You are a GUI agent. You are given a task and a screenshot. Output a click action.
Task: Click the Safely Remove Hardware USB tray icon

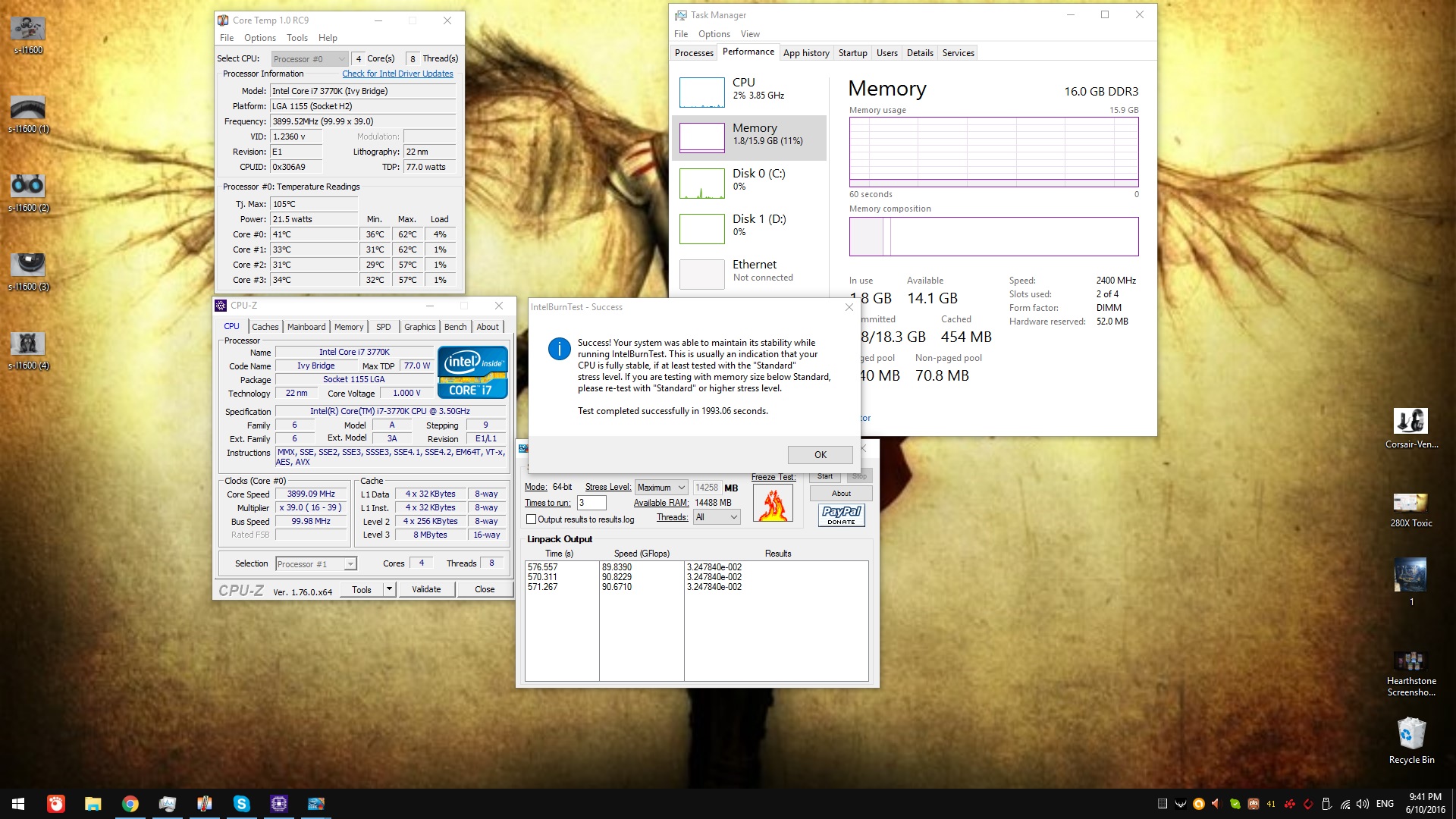[1326, 804]
